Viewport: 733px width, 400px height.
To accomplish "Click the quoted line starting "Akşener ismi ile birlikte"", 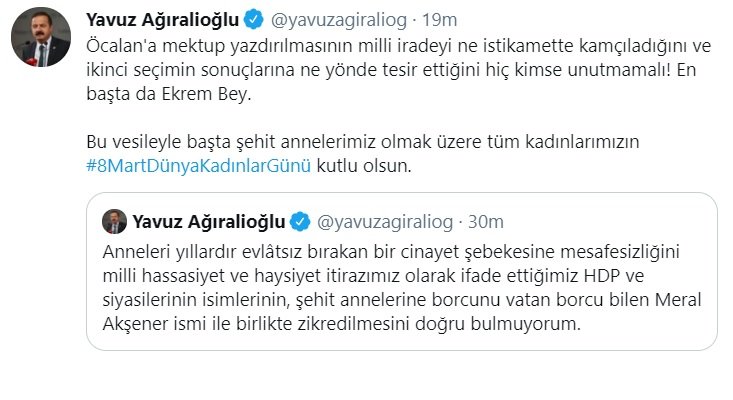I will tap(342, 323).
